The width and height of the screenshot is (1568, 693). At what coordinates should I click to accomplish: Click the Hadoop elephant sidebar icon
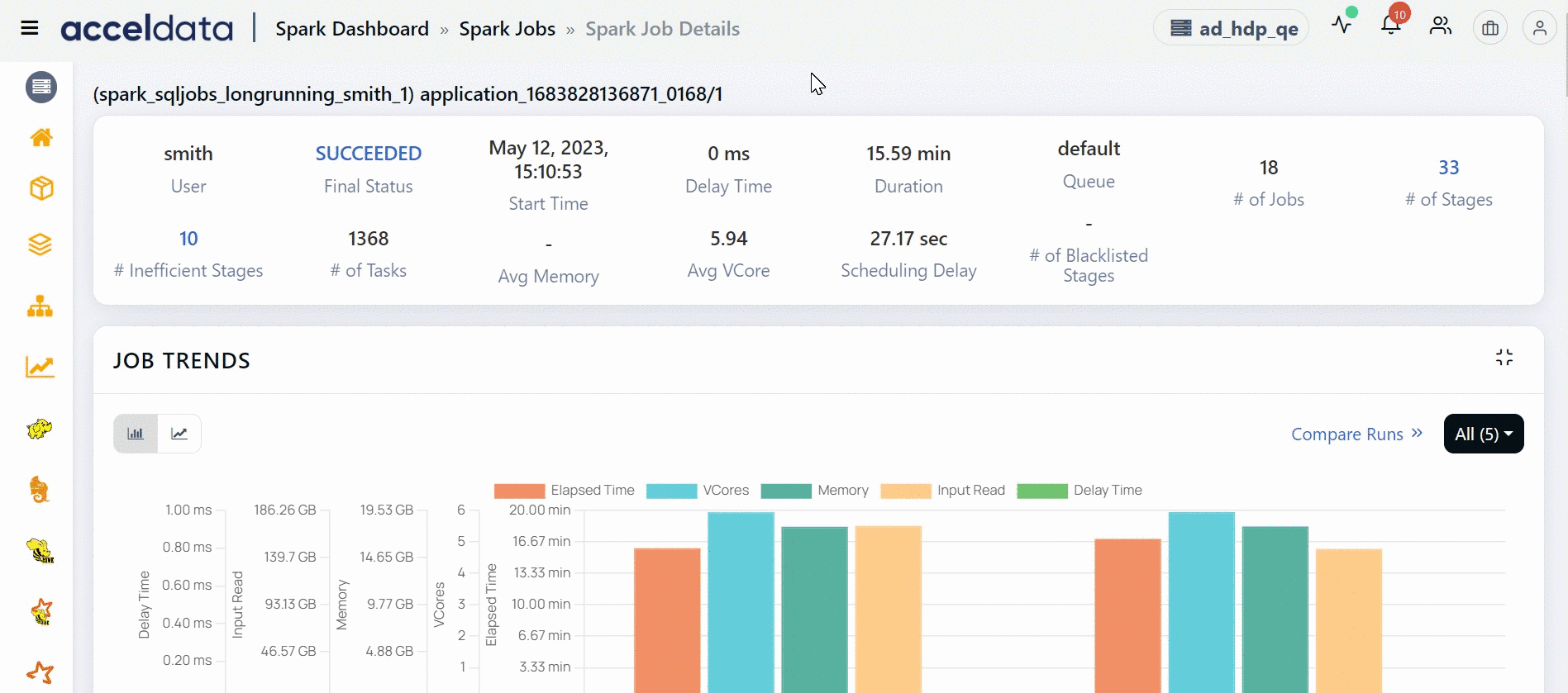(x=40, y=429)
